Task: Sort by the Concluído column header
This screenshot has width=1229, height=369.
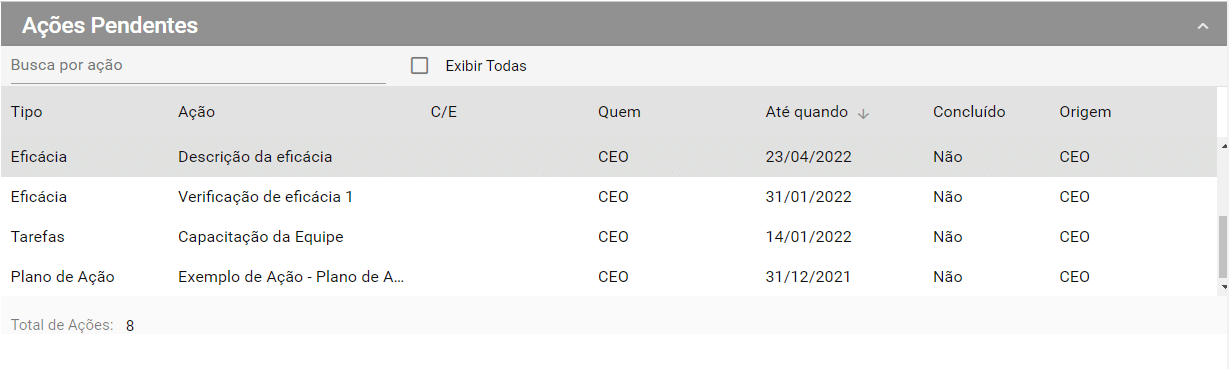Action: click(969, 112)
